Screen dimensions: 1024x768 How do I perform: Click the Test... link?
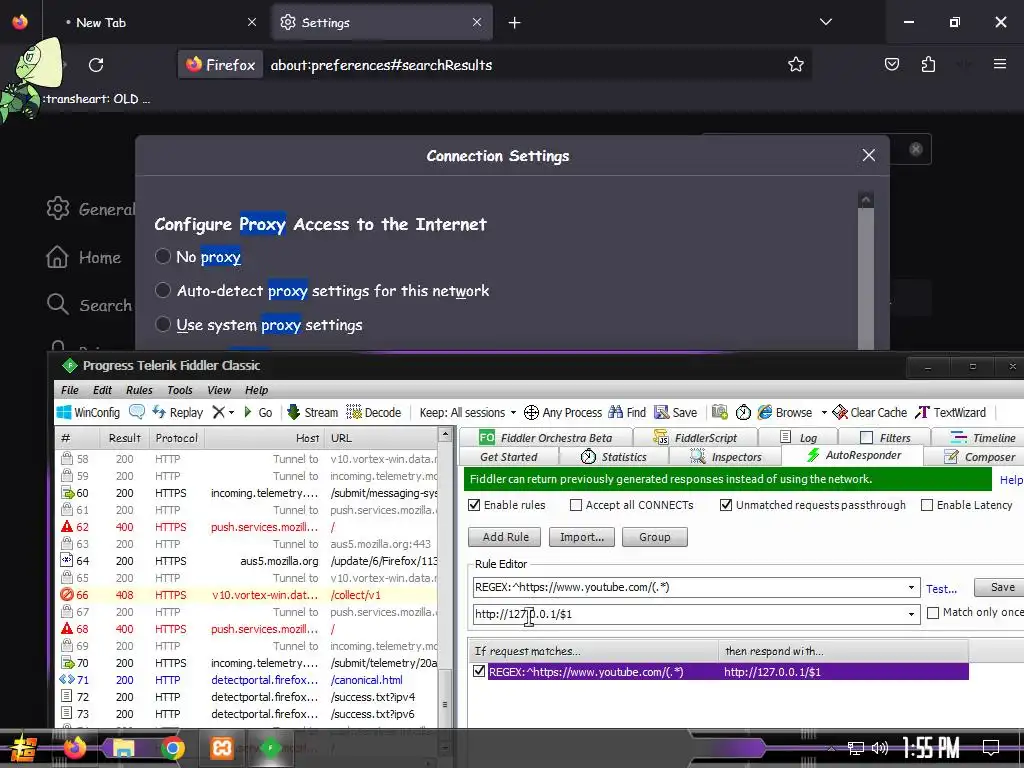[x=941, y=588]
